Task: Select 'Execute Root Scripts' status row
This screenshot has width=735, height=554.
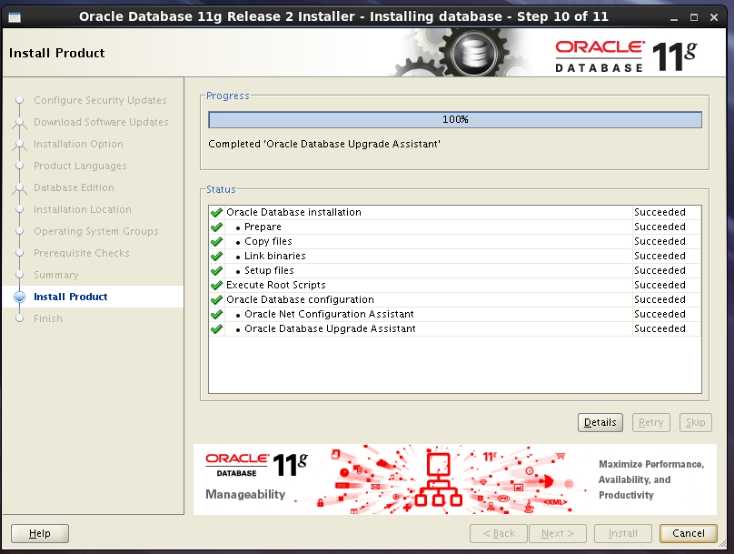Action: click(x=455, y=285)
